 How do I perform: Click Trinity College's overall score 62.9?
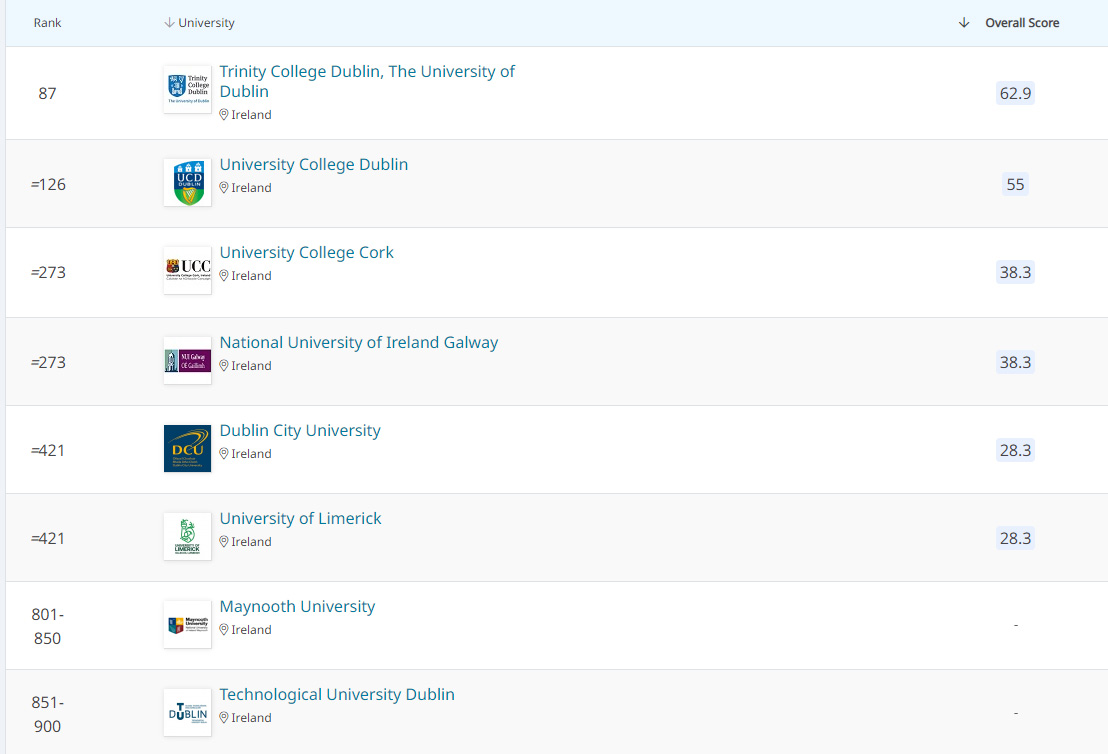pyautogui.click(x=1015, y=93)
